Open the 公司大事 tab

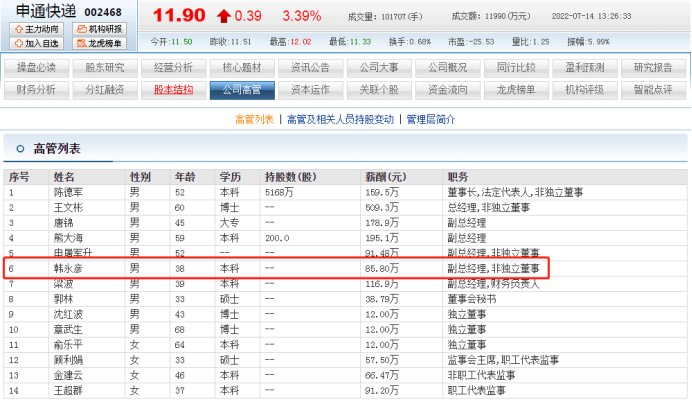(379, 68)
